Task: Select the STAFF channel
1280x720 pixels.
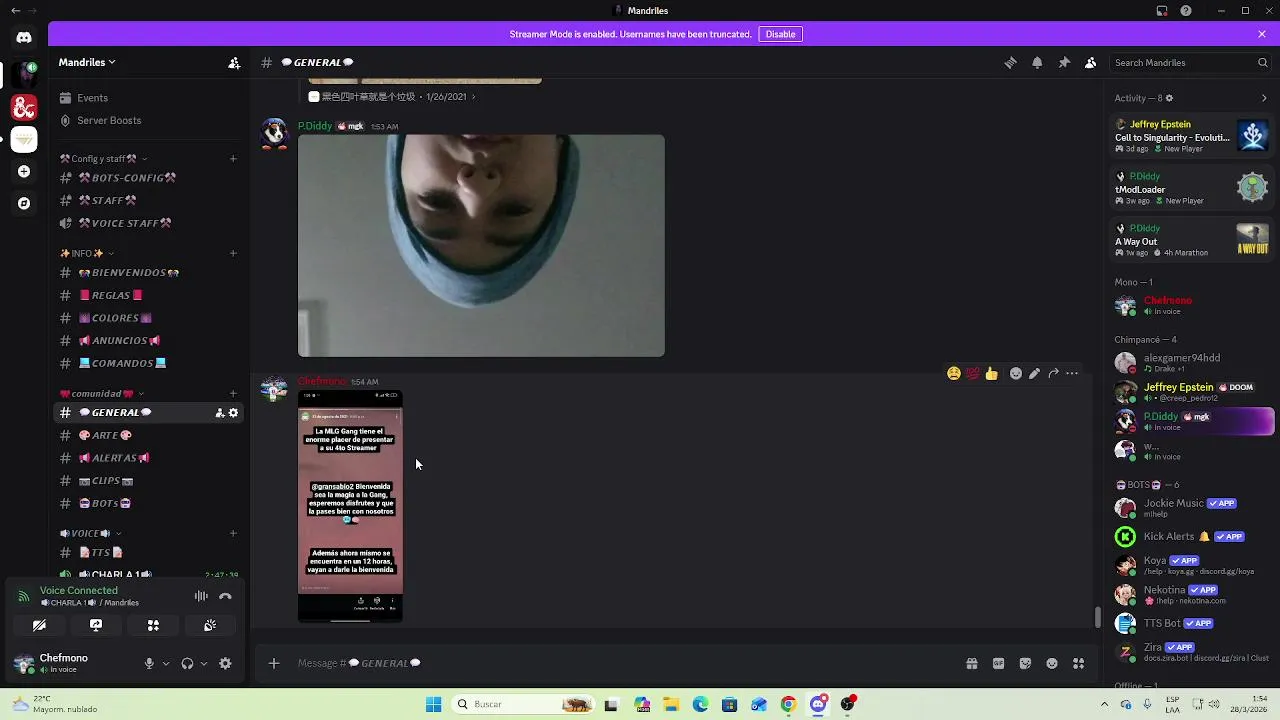Action: (150, 201)
